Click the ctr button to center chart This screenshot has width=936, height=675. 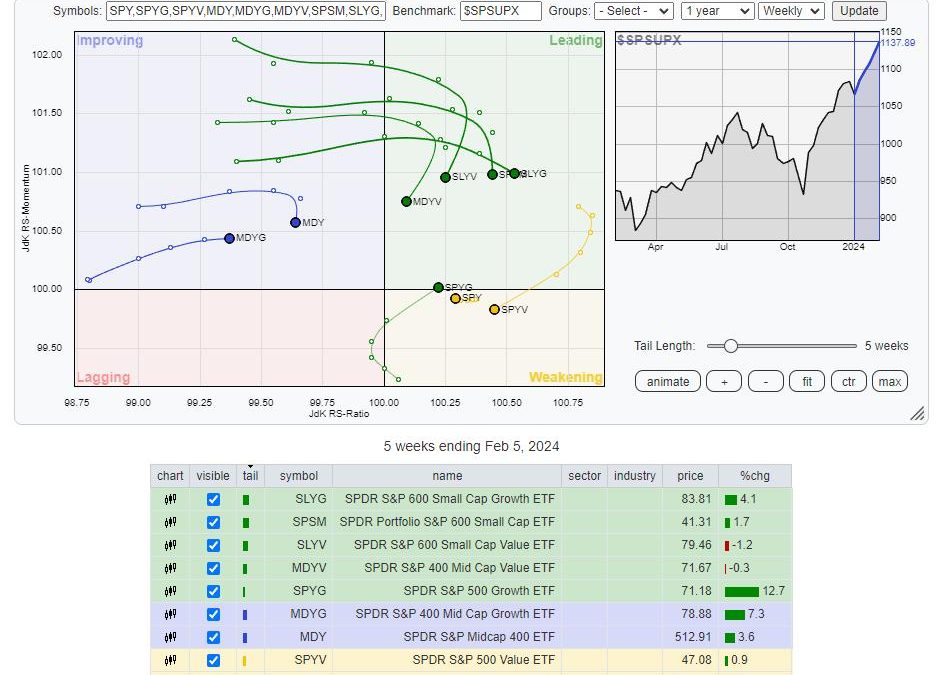point(849,381)
